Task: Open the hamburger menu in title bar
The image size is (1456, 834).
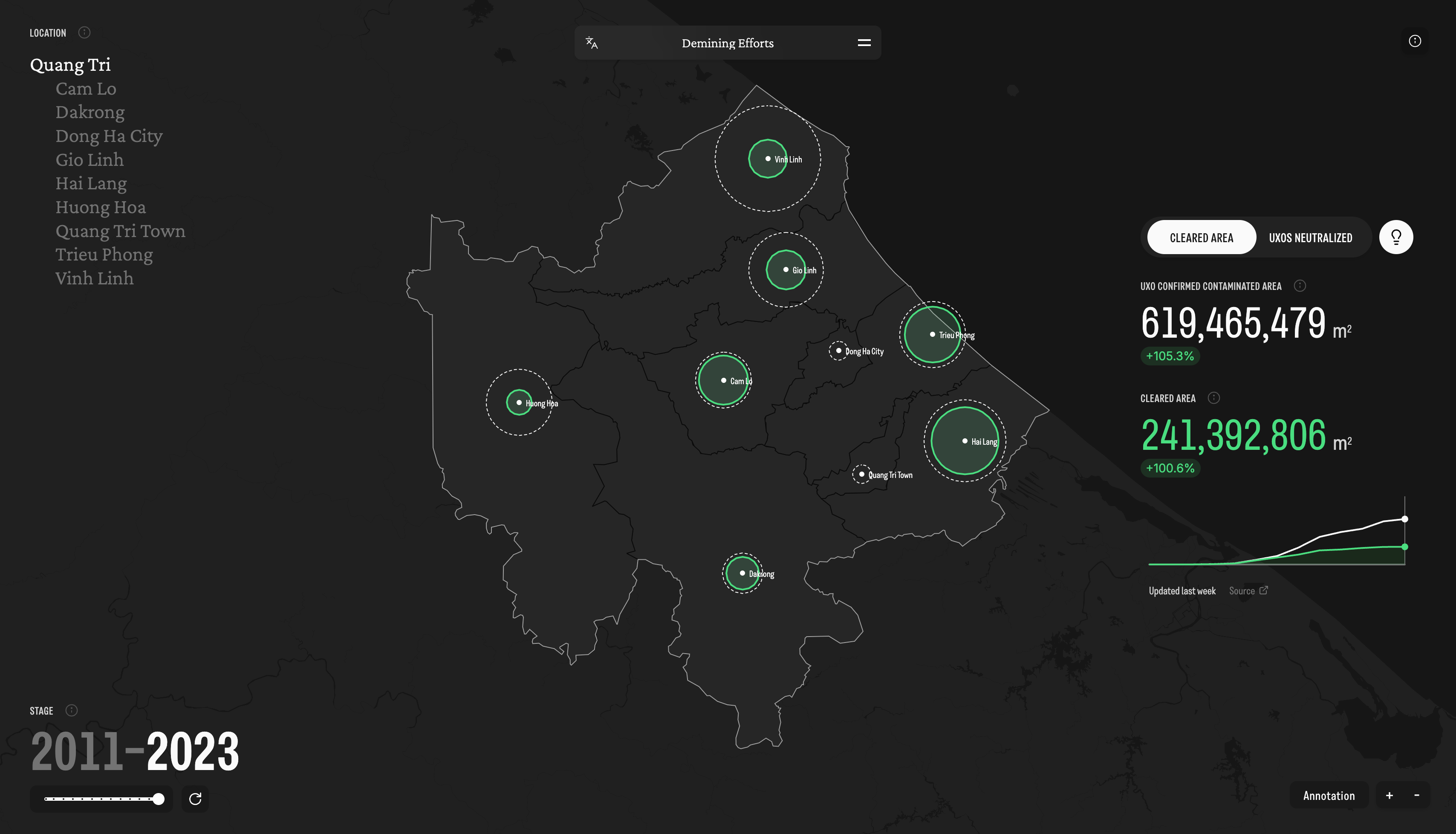Action: pyautogui.click(x=864, y=43)
